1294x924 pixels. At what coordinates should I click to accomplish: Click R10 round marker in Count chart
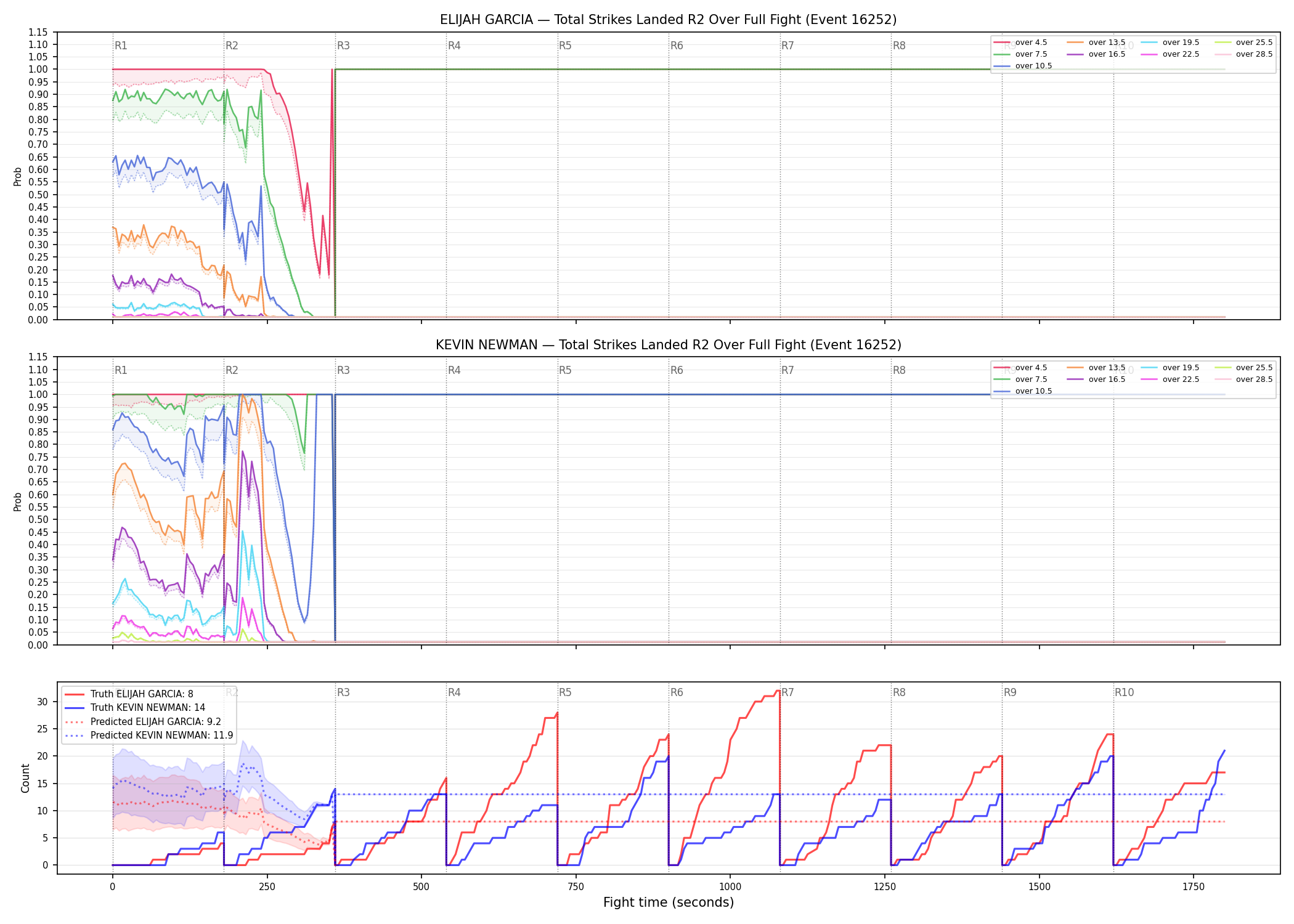[1124, 692]
